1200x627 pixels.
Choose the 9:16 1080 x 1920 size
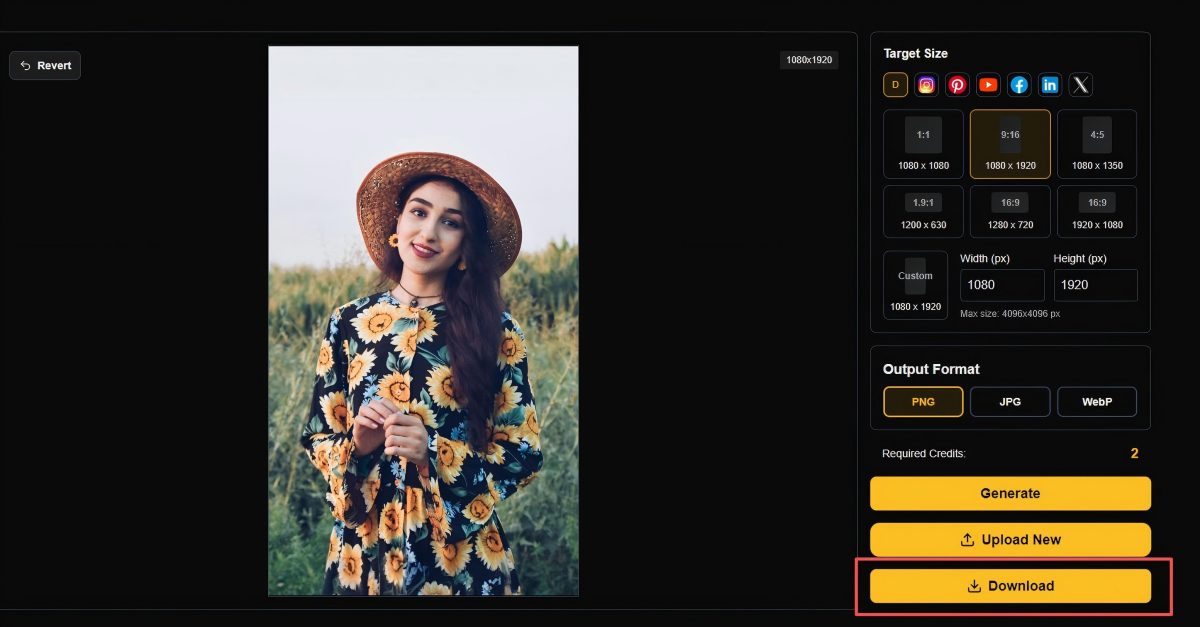[1010, 144]
